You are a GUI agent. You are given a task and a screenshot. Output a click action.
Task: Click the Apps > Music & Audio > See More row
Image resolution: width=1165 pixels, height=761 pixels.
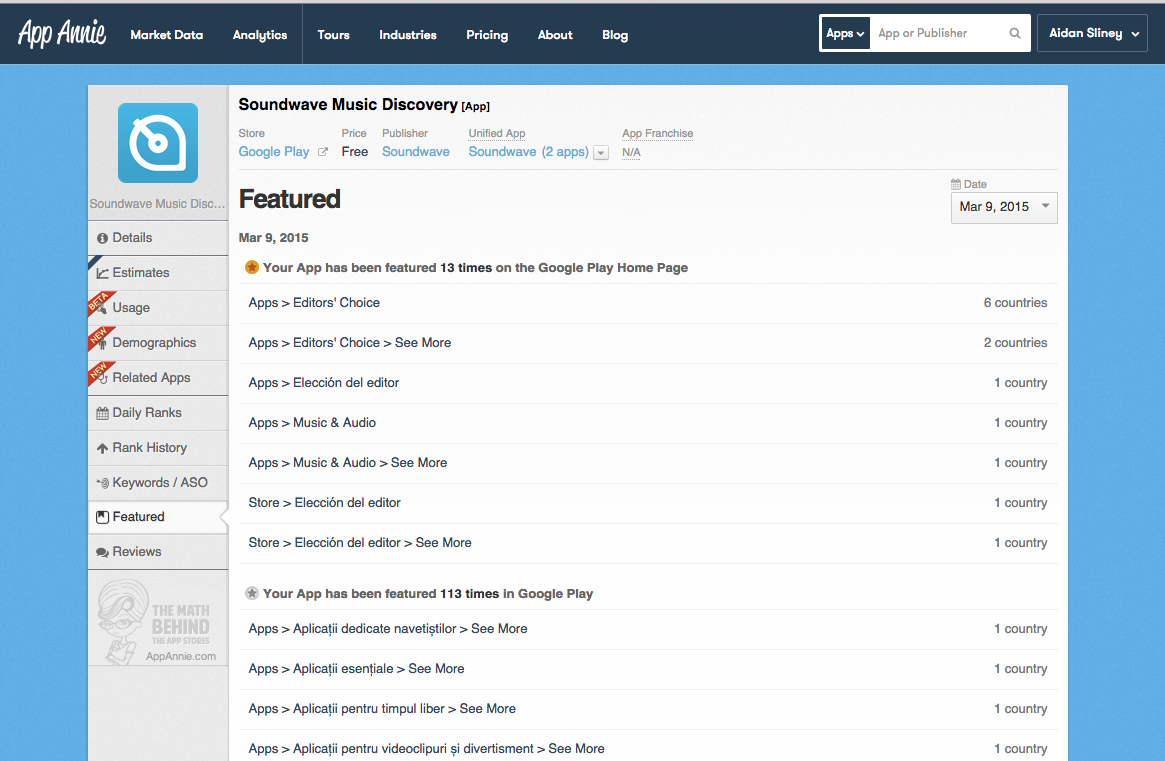648,464
